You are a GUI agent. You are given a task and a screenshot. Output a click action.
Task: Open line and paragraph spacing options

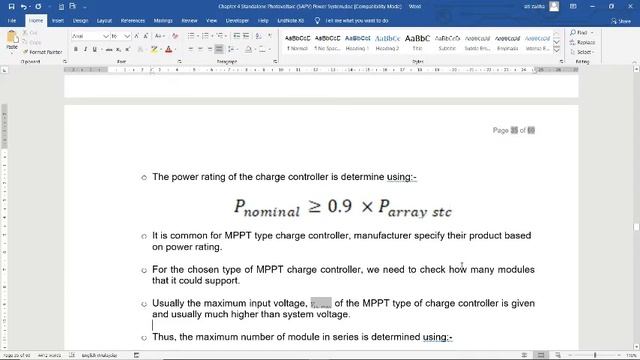[232, 49]
